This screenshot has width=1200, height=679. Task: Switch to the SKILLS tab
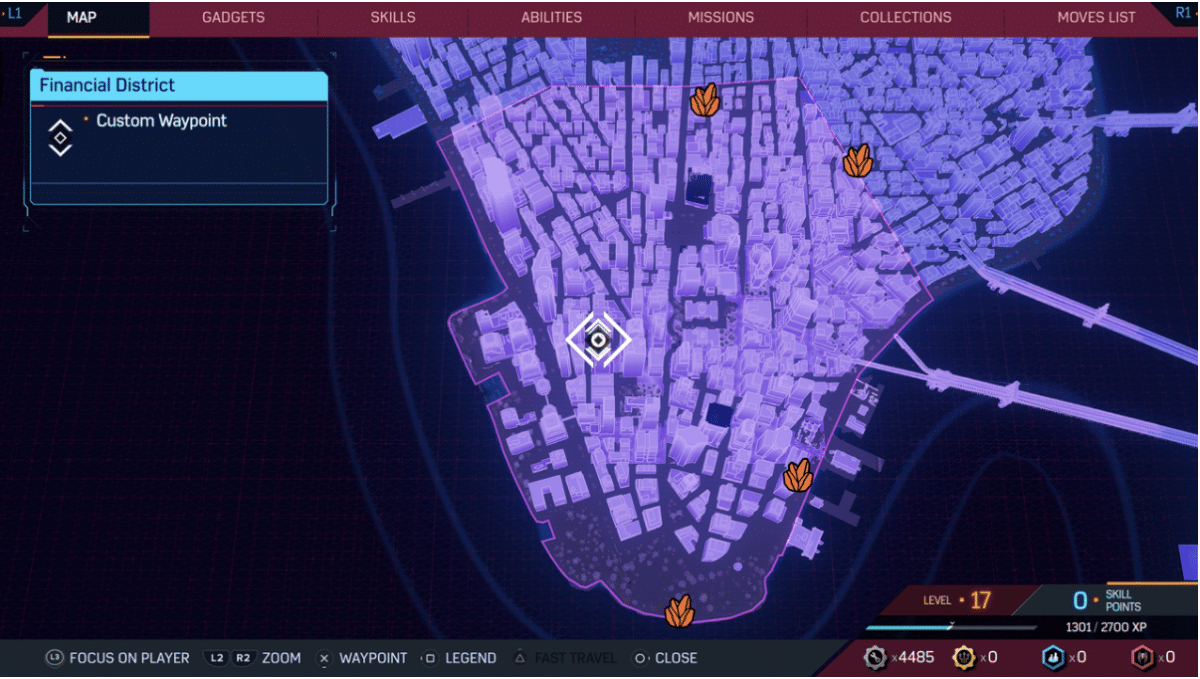tap(393, 17)
